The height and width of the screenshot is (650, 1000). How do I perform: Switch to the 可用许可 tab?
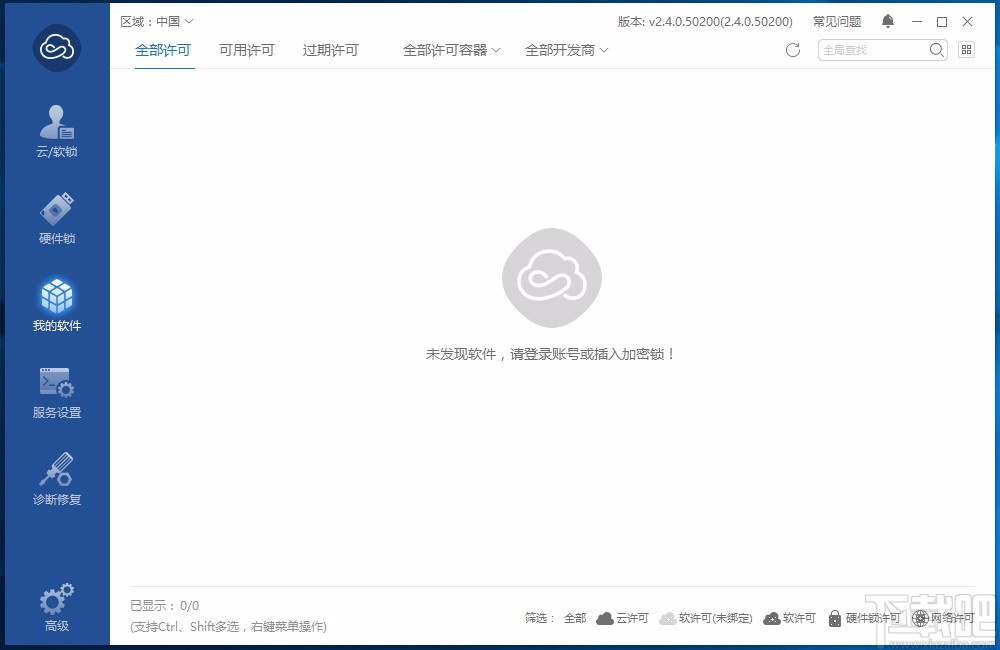point(246,47)
